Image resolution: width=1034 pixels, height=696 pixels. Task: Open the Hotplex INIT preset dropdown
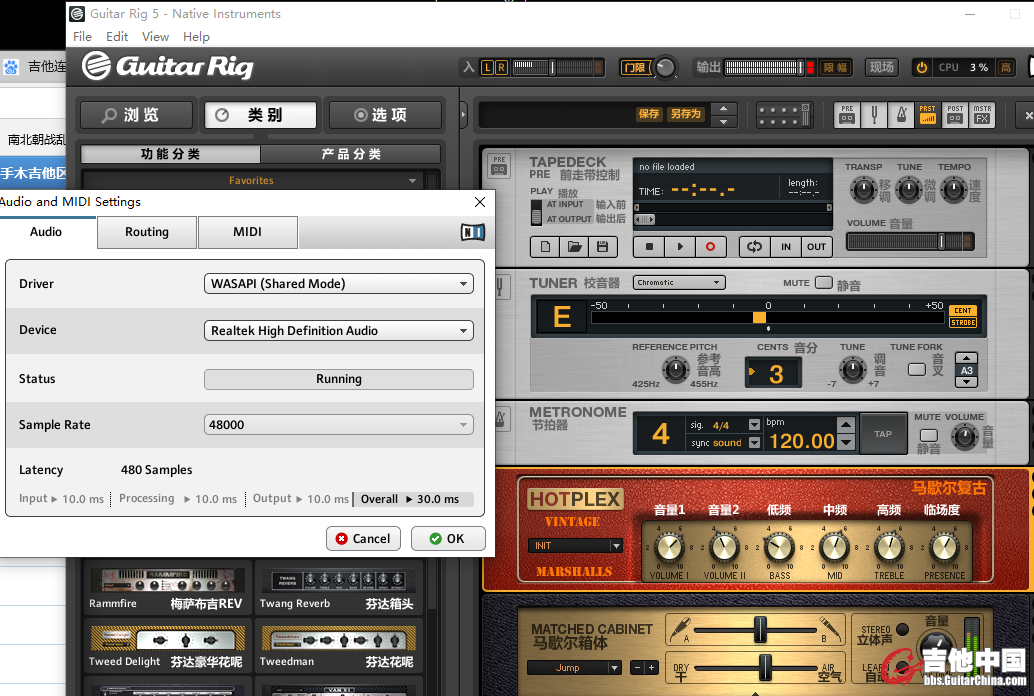pyautogui.click(x=575, y=546)
